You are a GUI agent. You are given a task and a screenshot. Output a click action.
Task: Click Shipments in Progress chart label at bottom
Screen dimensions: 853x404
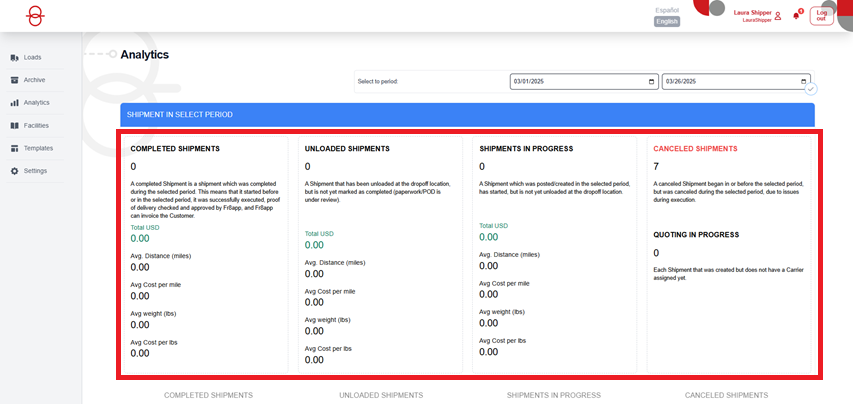click(x=554, y=395)
